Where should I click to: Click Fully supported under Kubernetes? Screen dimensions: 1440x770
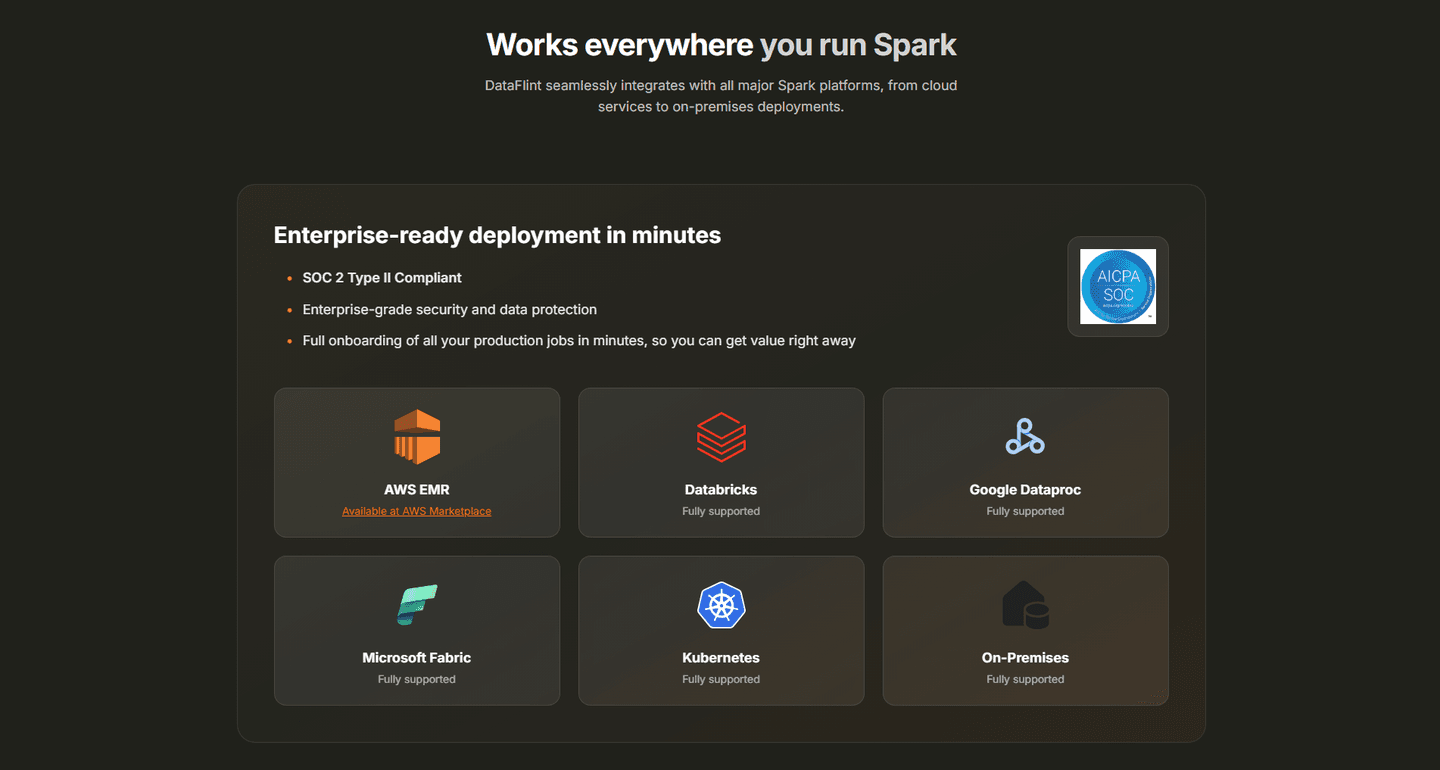(x=721, y=679)
